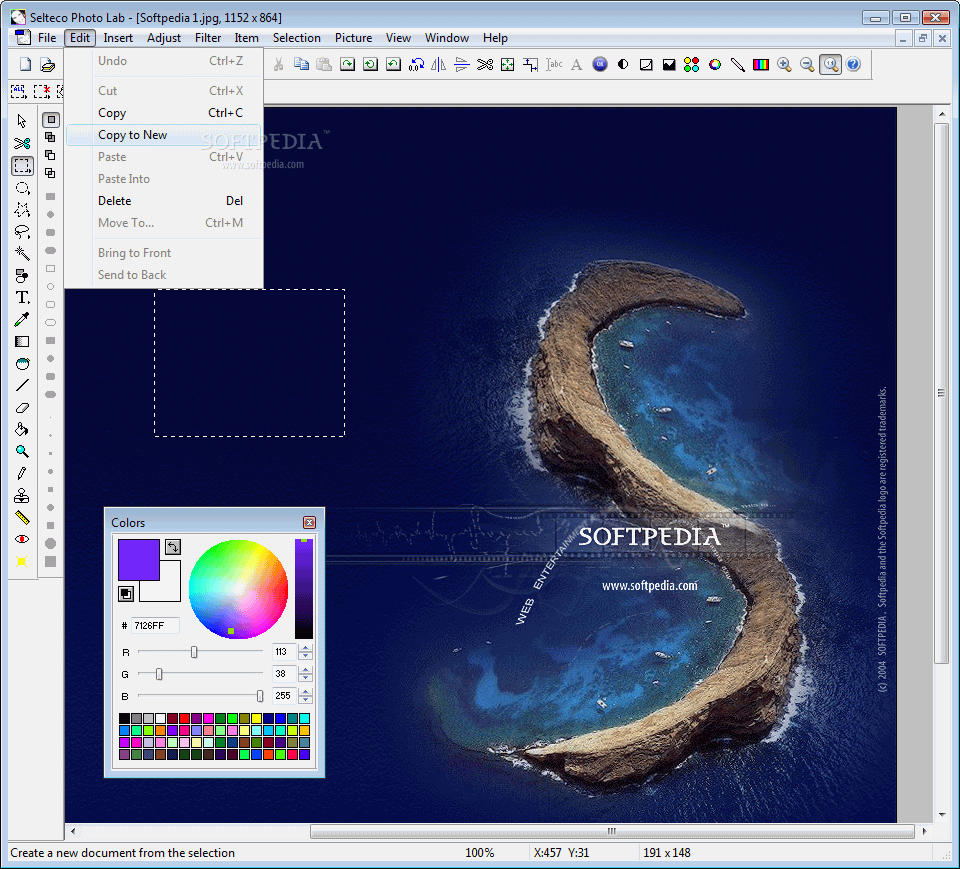Click the R red channel slider handle
Image resolution: width=960 pixels, height=869 pixels.
pos(194,652)
